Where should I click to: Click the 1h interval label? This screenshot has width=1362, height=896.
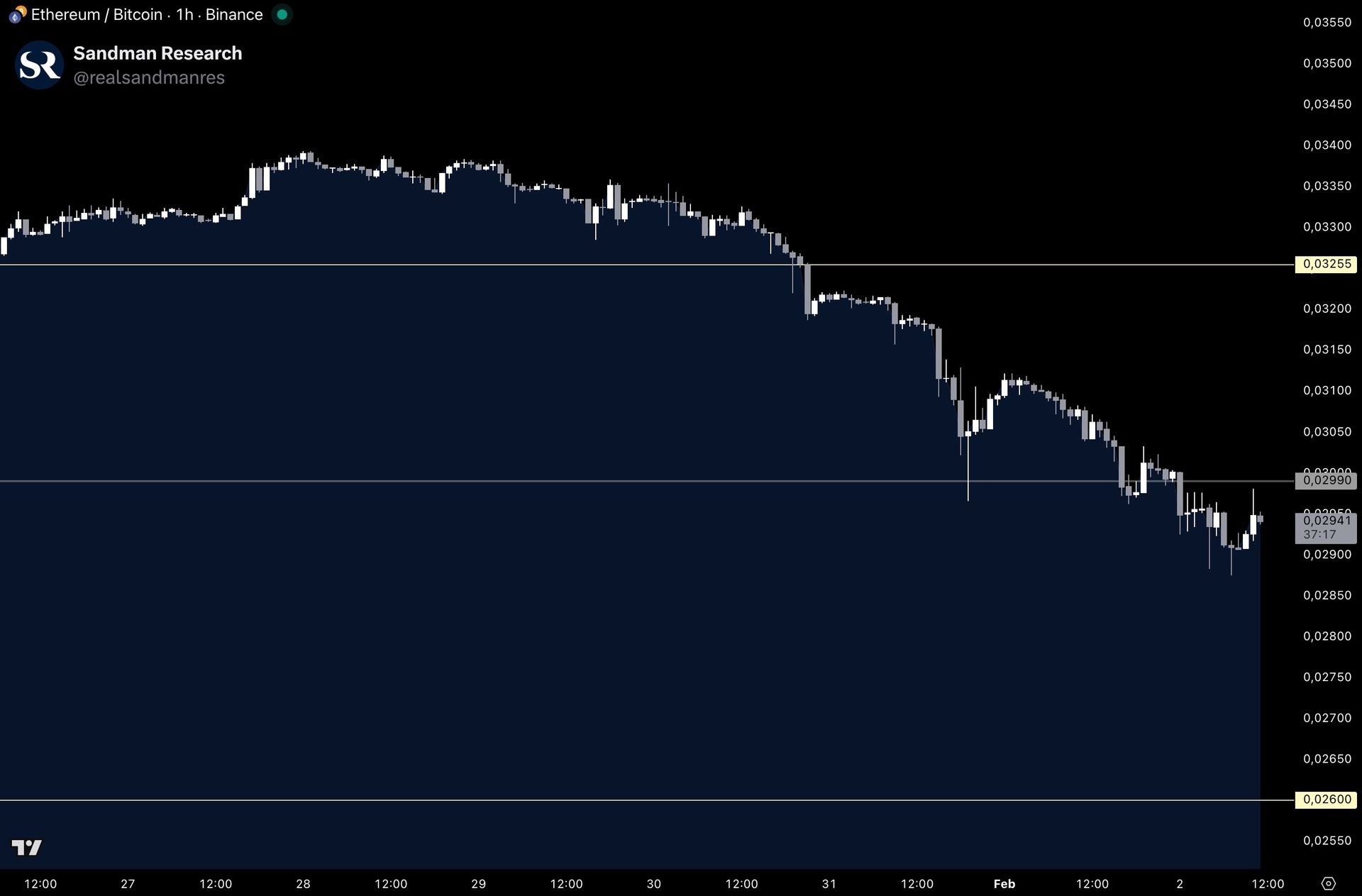pos(184,14)
